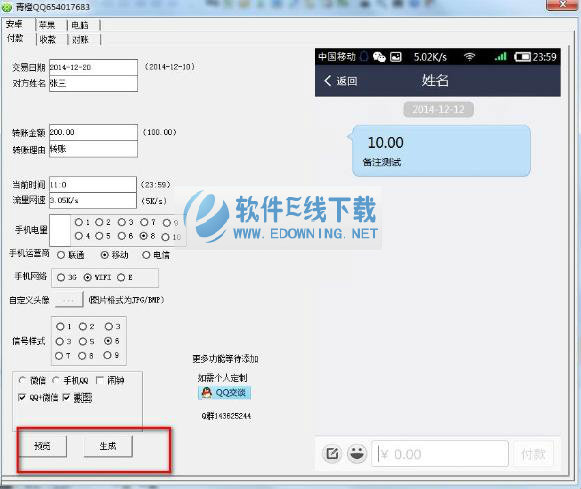Viewport: 581px width, 489px height.
Task: Select battery level 1 radio button
Action: tap(79, 222)
